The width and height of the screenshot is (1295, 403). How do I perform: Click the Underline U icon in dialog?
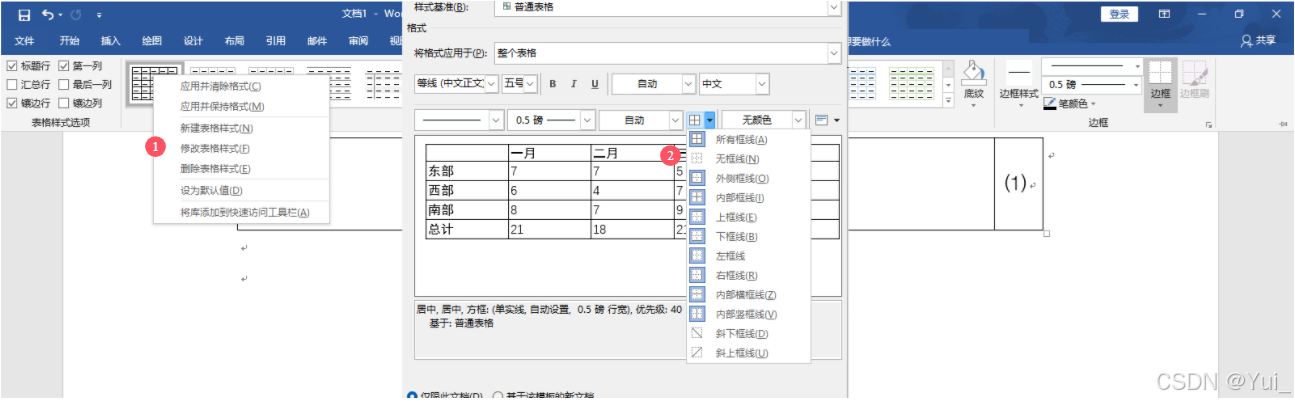595,84
